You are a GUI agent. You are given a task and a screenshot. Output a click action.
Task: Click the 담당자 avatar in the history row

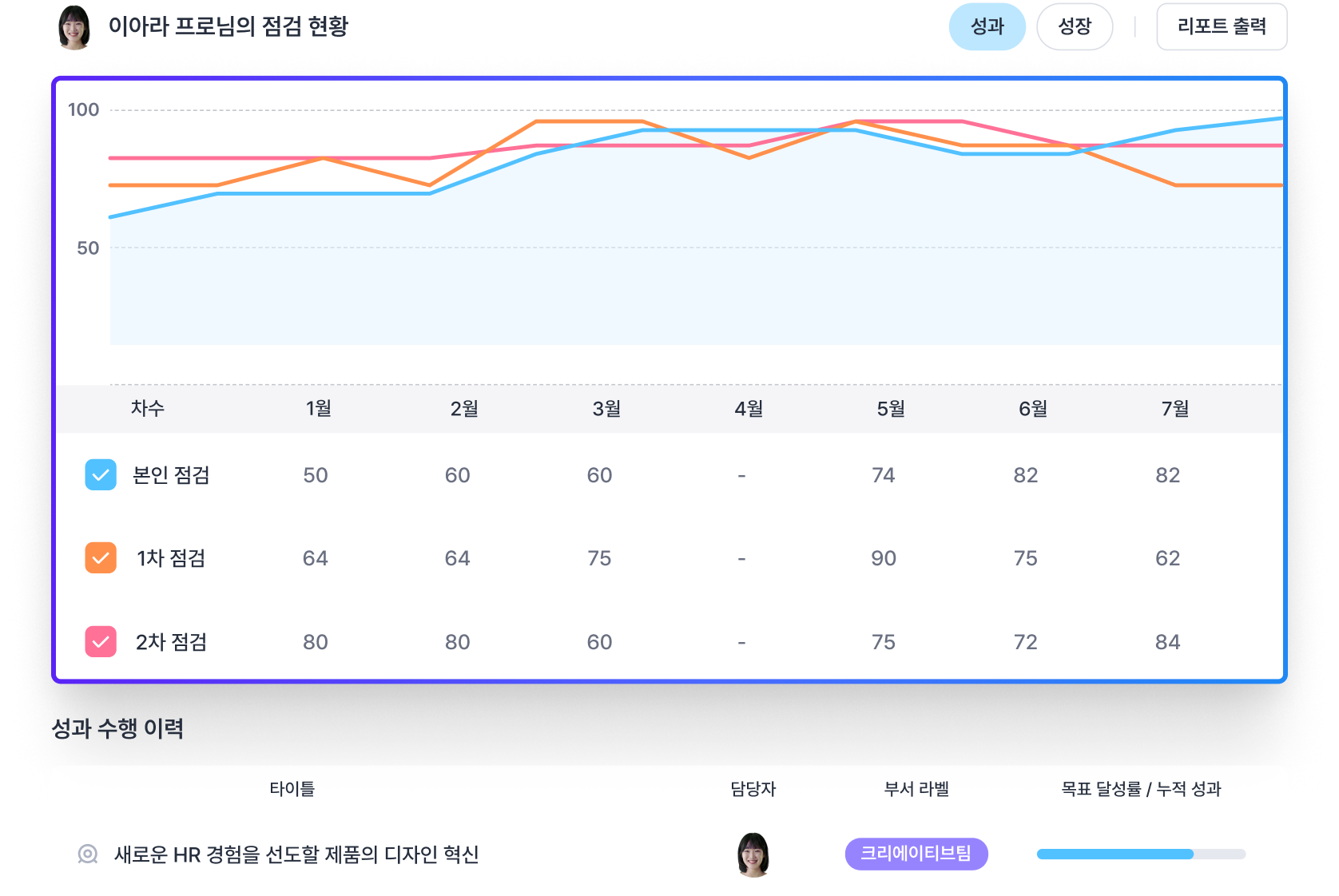pos(753,854)
